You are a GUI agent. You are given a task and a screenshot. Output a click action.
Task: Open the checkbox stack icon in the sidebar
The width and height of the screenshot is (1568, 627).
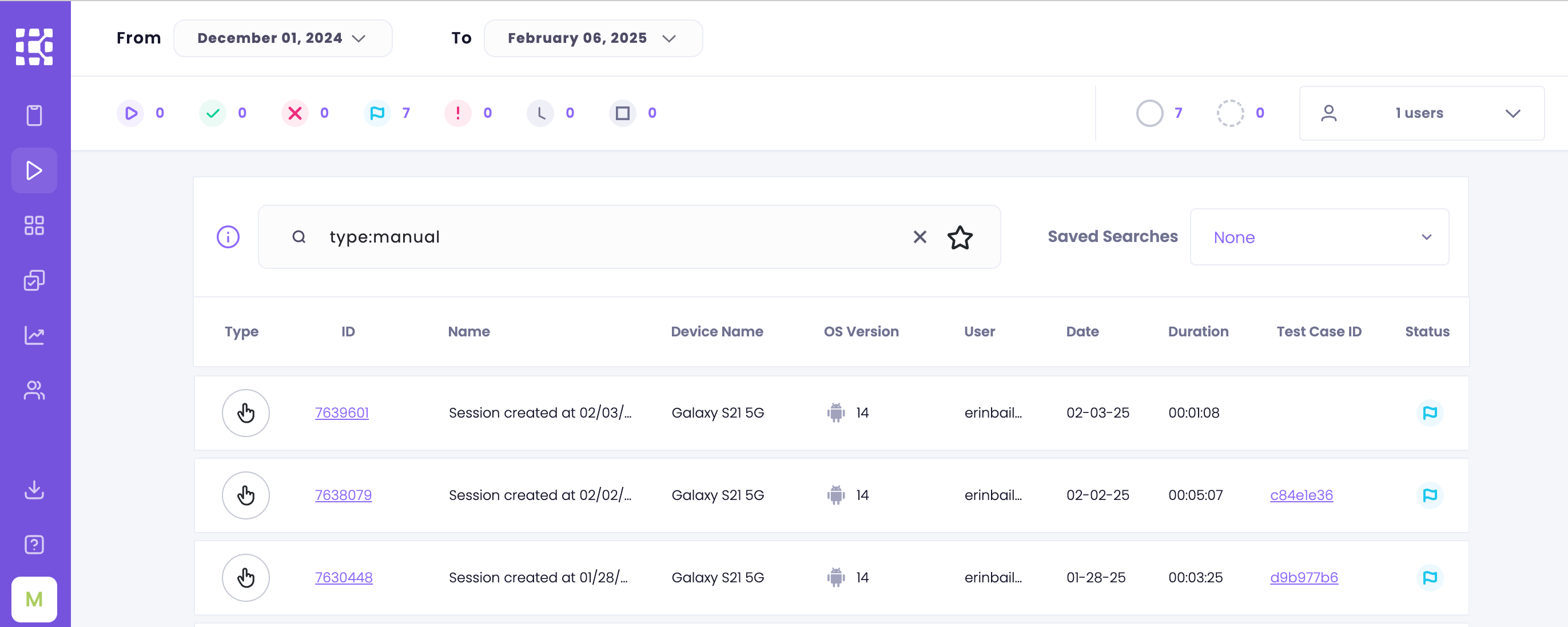(34, 280)
